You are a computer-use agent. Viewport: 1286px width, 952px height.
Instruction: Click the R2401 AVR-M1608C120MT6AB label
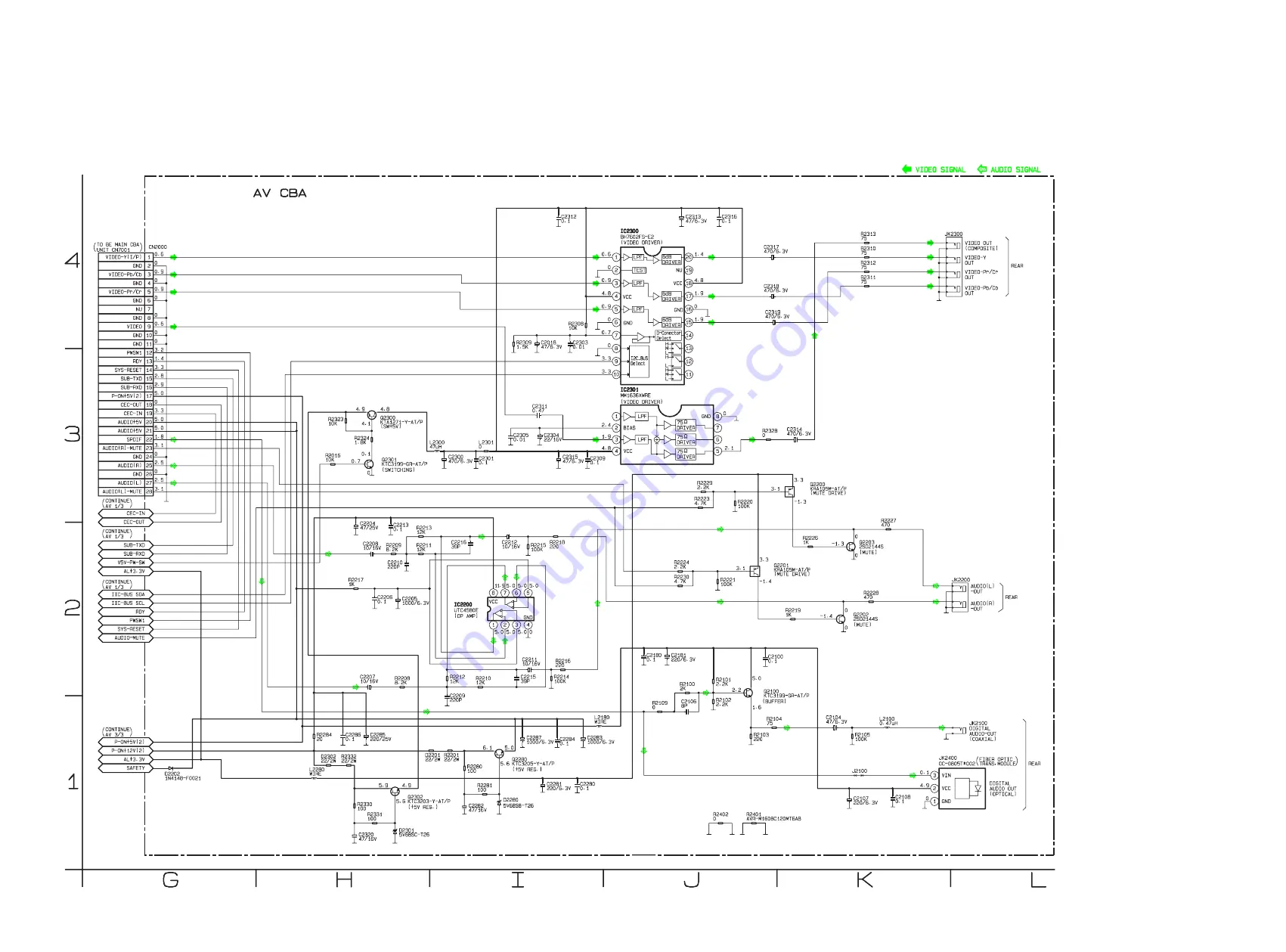(773, 817)
